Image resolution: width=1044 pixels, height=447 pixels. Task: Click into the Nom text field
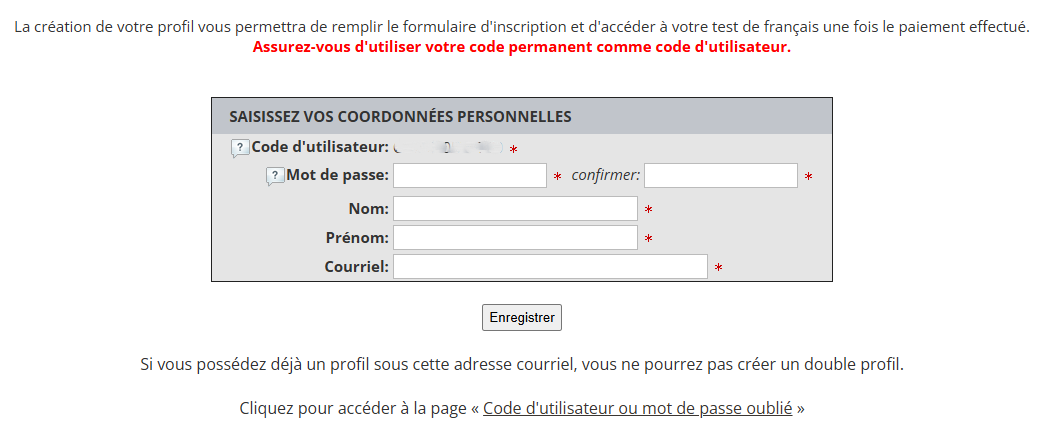tap(515, 209)
